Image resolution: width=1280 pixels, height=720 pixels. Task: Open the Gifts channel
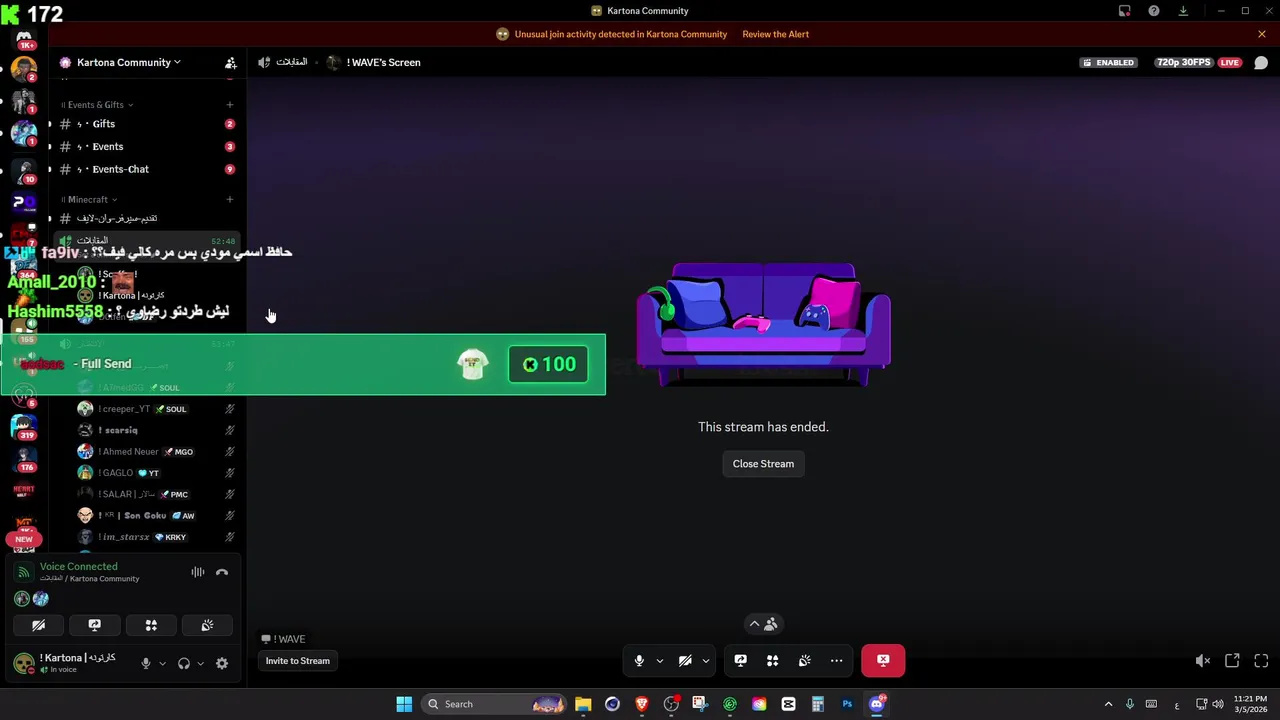pyautogui.click(x=145, y=124)
